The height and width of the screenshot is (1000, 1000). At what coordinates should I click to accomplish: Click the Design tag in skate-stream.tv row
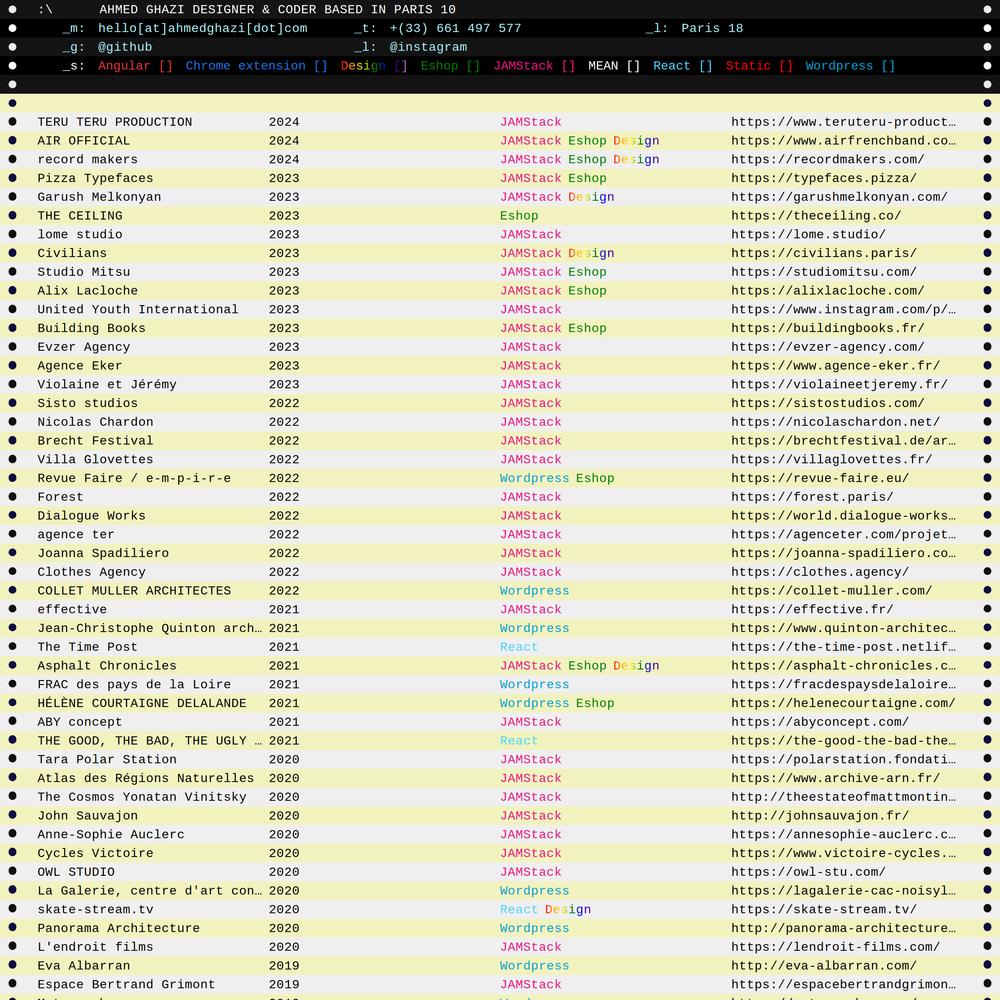(568, 909)
